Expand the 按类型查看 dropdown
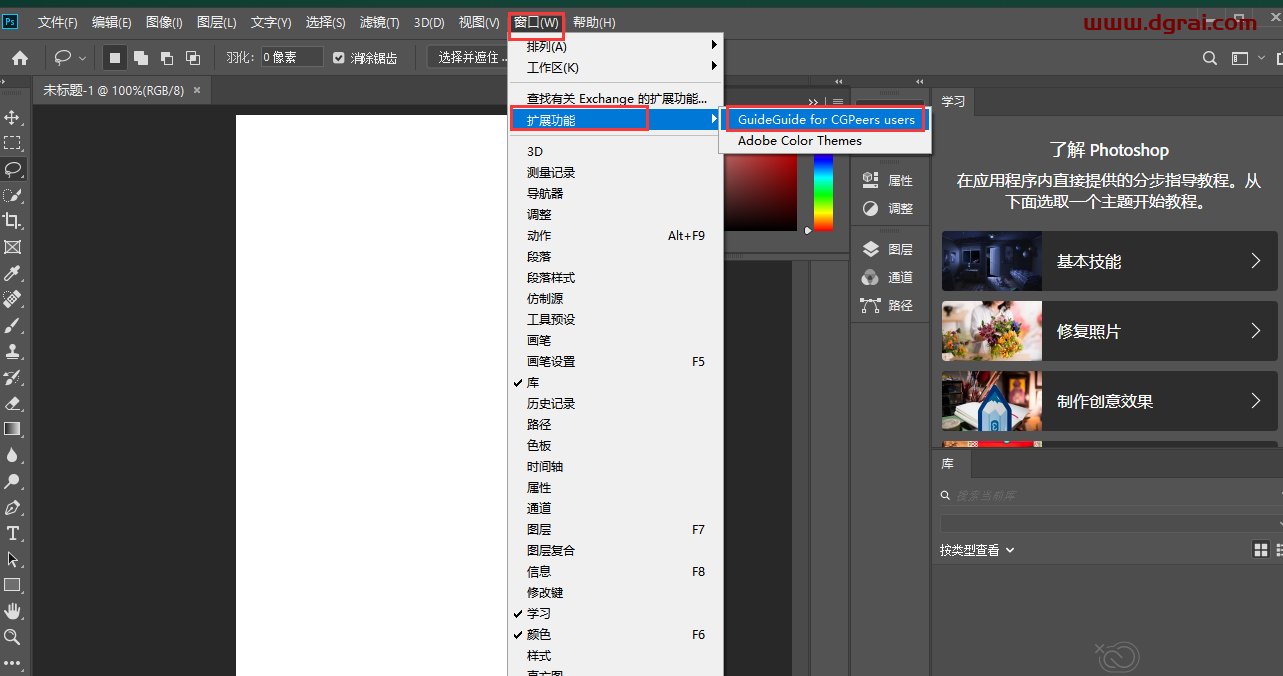This screenshot has height=676, width=1283. tap(977, 550)
